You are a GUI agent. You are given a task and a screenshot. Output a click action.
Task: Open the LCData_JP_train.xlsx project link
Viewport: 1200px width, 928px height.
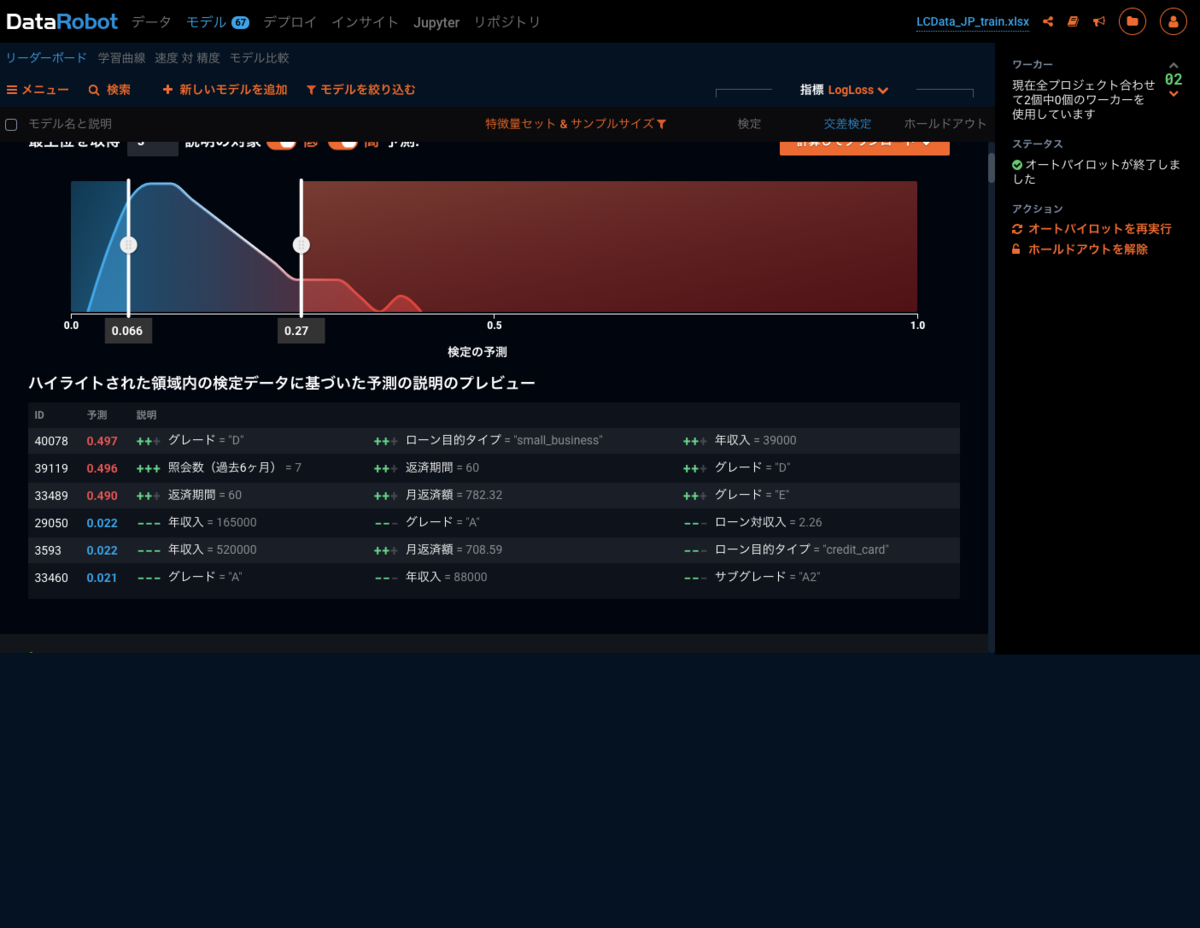tap(972, 22)
